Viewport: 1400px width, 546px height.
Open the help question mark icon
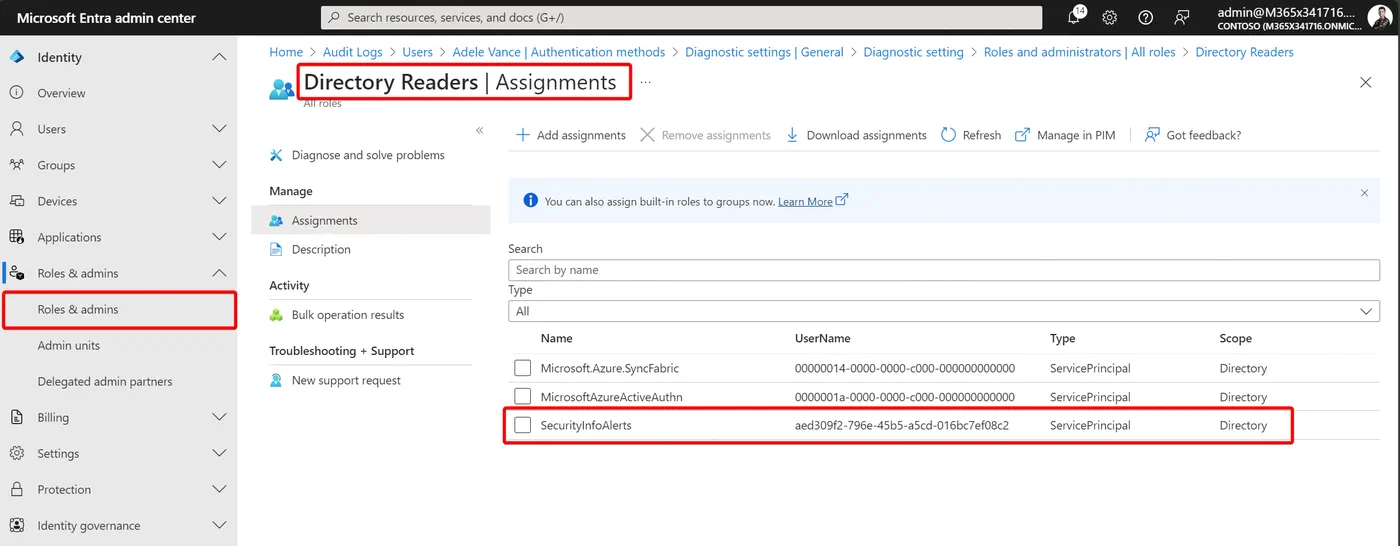(1146, 18)
